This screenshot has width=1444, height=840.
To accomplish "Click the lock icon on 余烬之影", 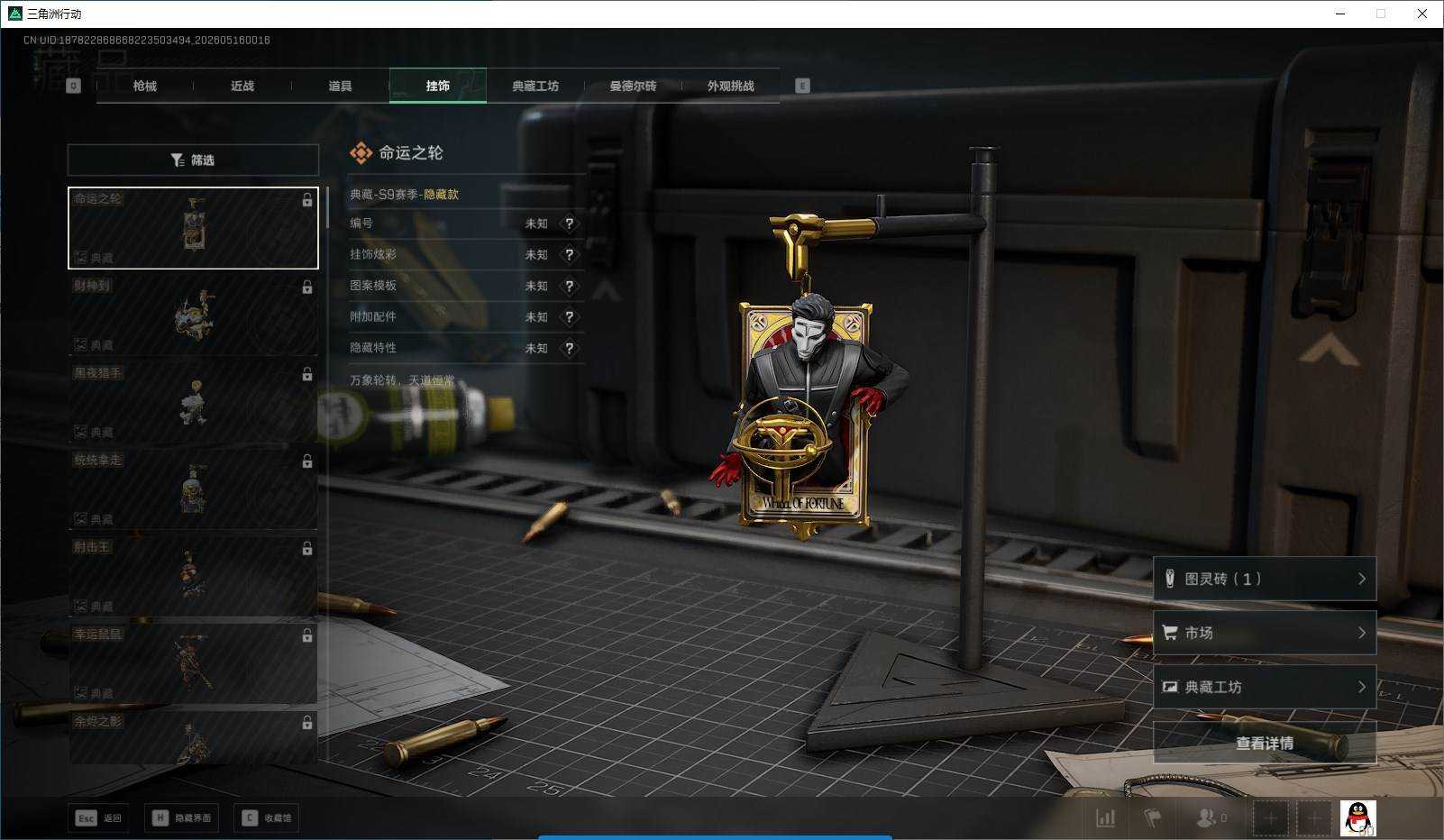I will click(x=307, y=723).
